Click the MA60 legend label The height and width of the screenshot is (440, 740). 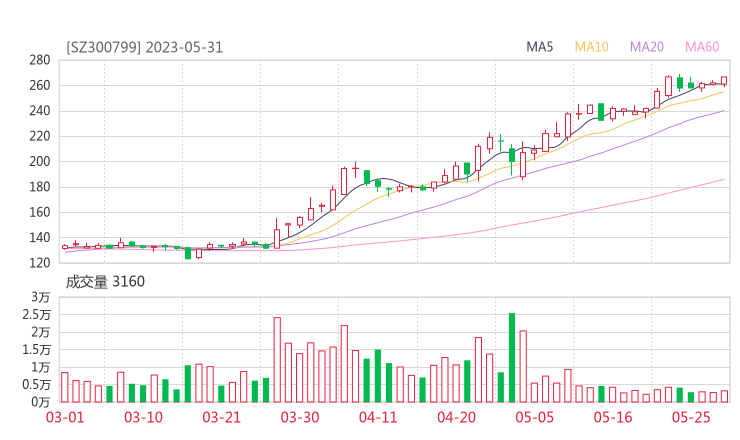(702, 47)
